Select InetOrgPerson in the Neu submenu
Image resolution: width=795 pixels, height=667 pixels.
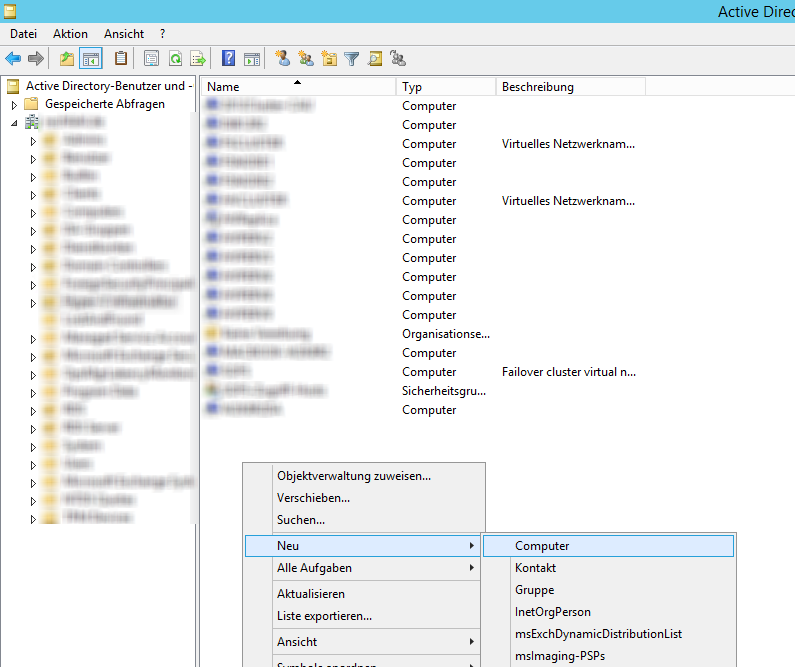[x=553, y=612]
